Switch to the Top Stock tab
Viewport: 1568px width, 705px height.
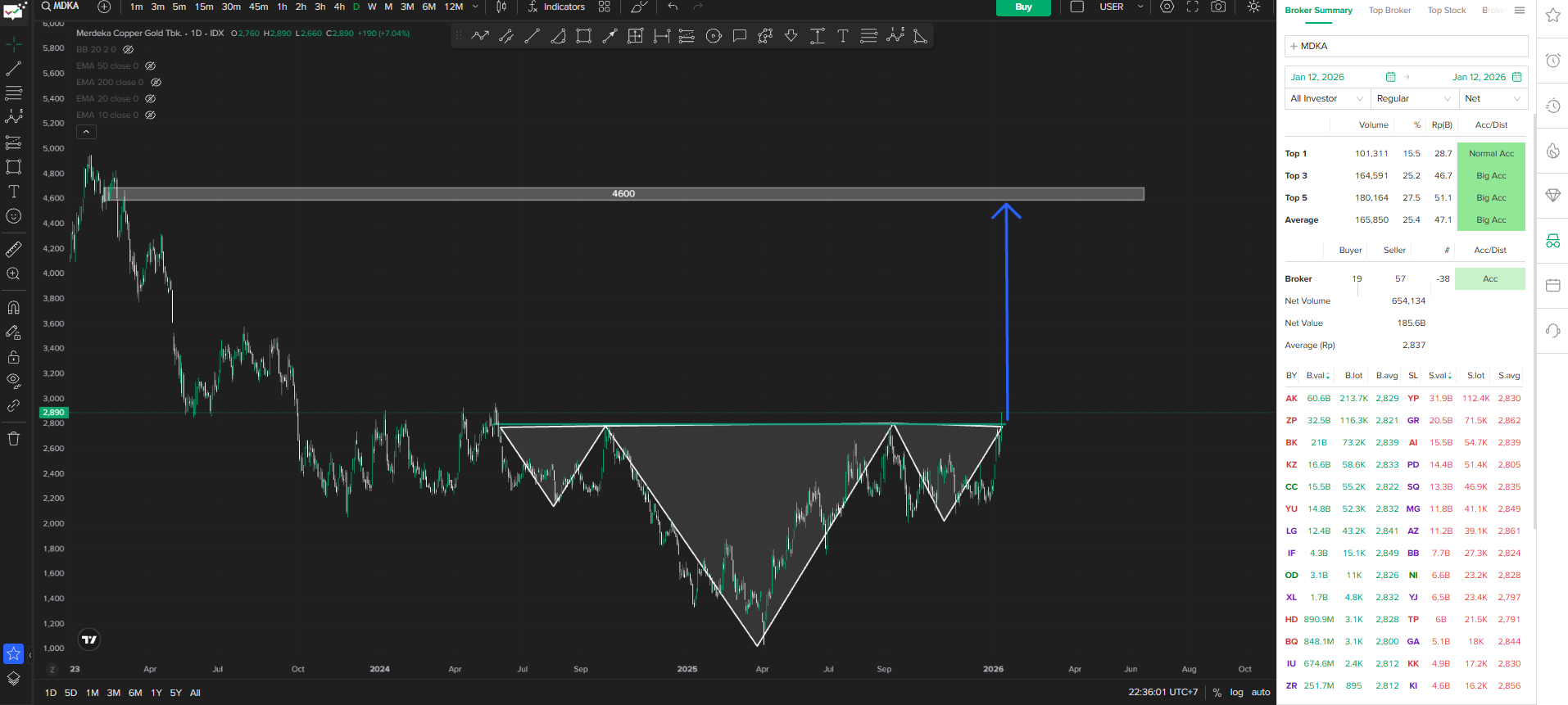coord(1446,11)
